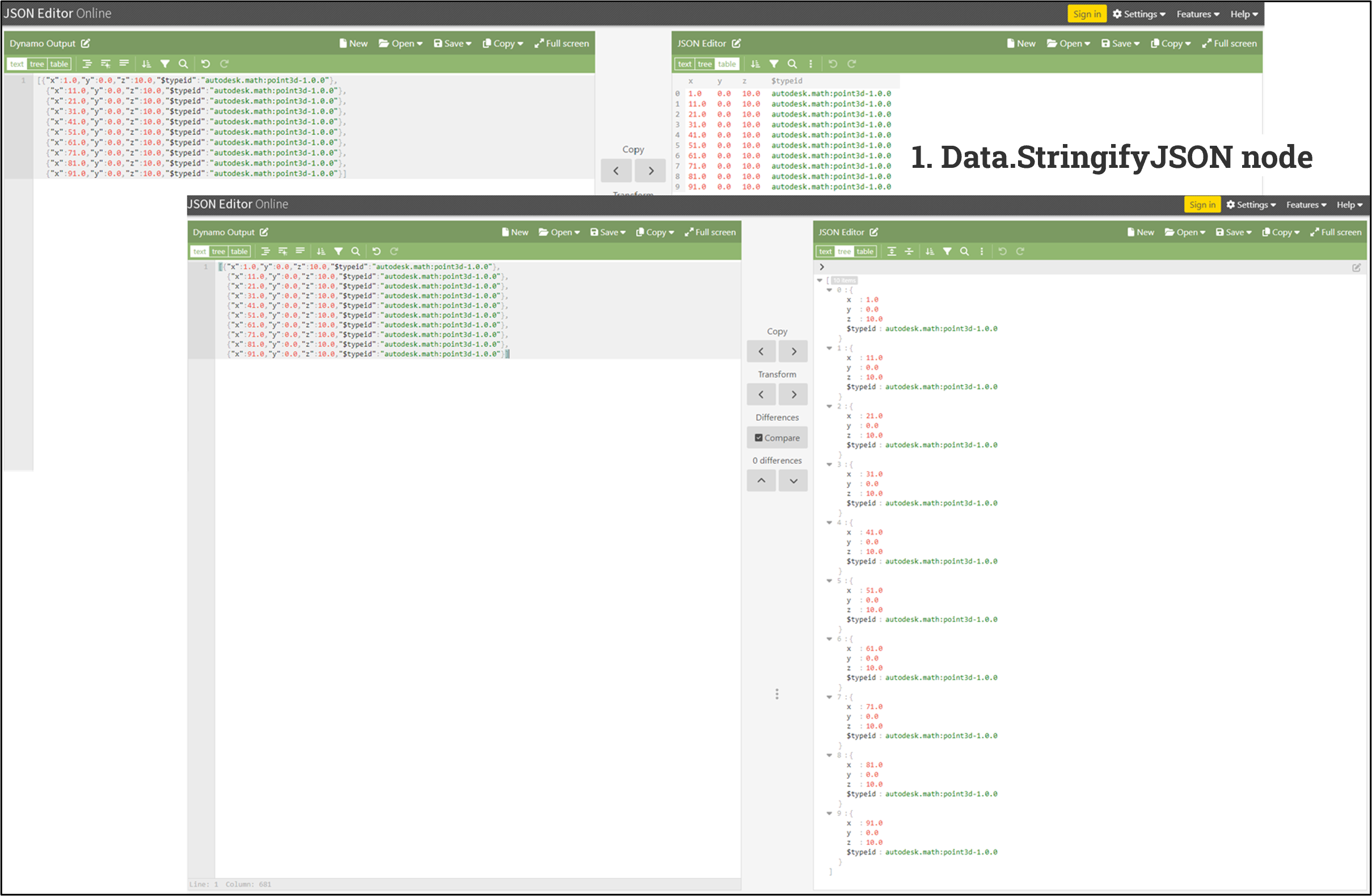Switch lower Dynamo Output panel to tree mode
Viewport: 1372px width, 896px height.
coord(218,251)
